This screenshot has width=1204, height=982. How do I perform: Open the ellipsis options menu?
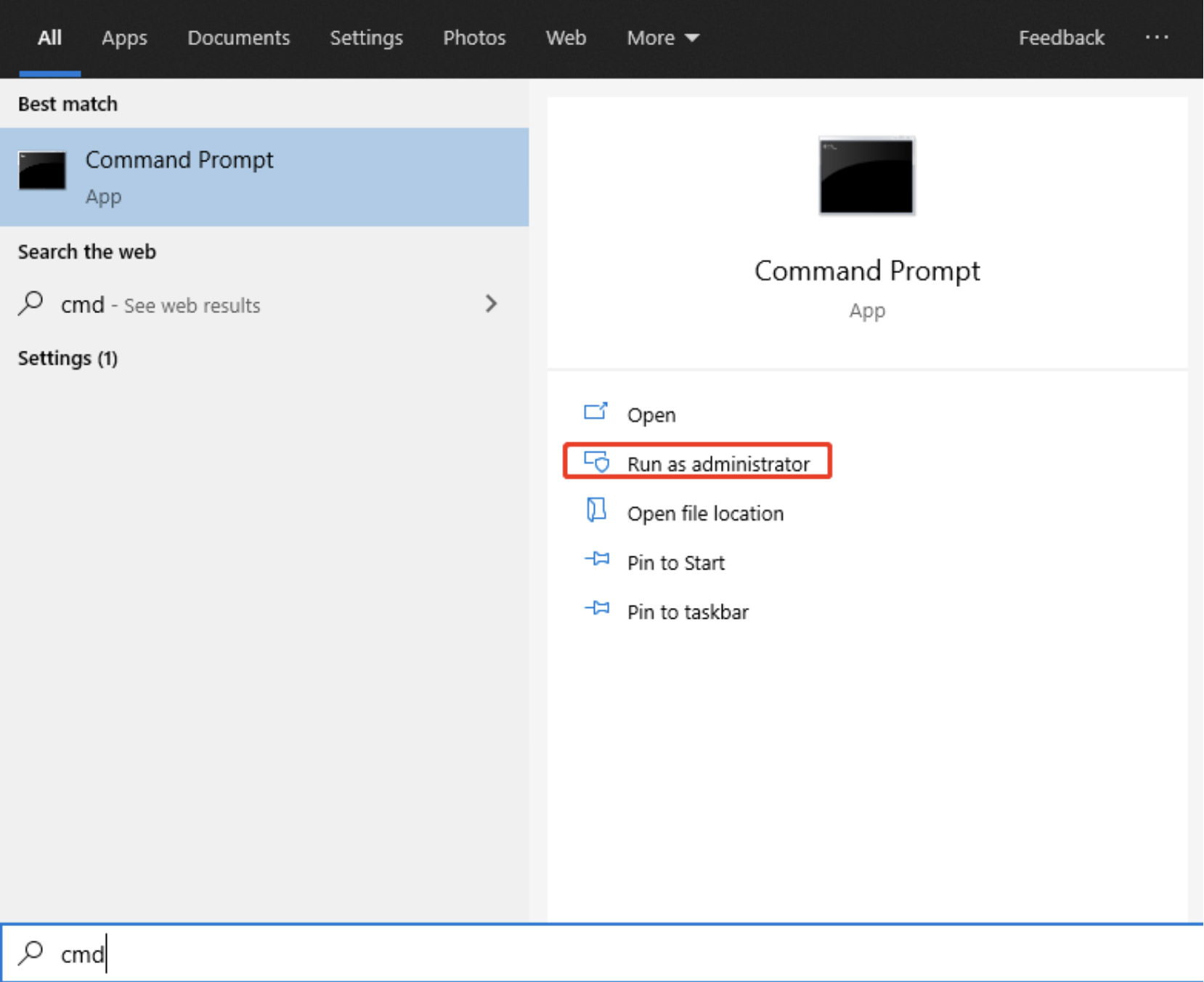click(x=1156, y=38)
